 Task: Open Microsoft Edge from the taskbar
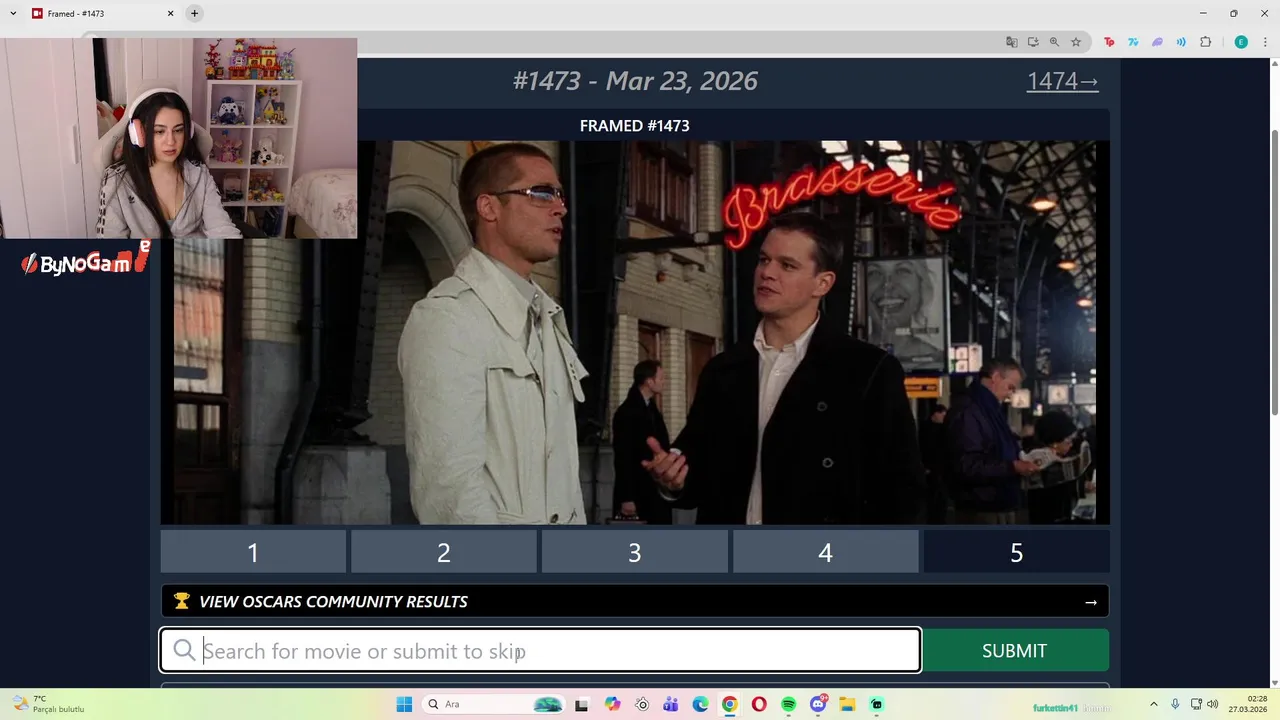[x=700, y=704]
